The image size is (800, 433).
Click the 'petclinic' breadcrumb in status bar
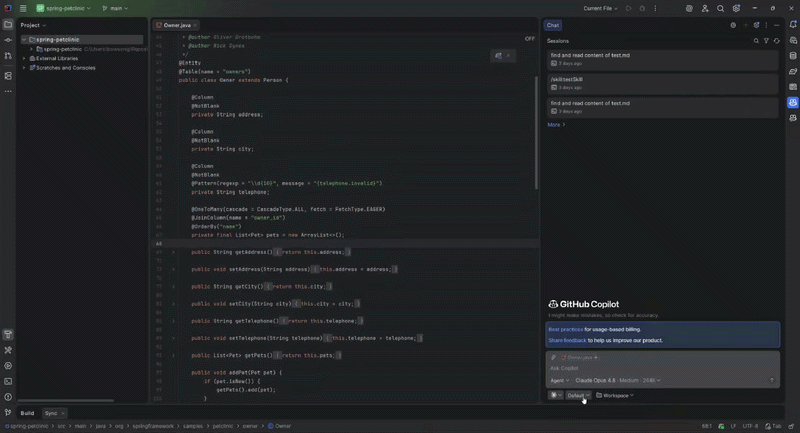222,426
